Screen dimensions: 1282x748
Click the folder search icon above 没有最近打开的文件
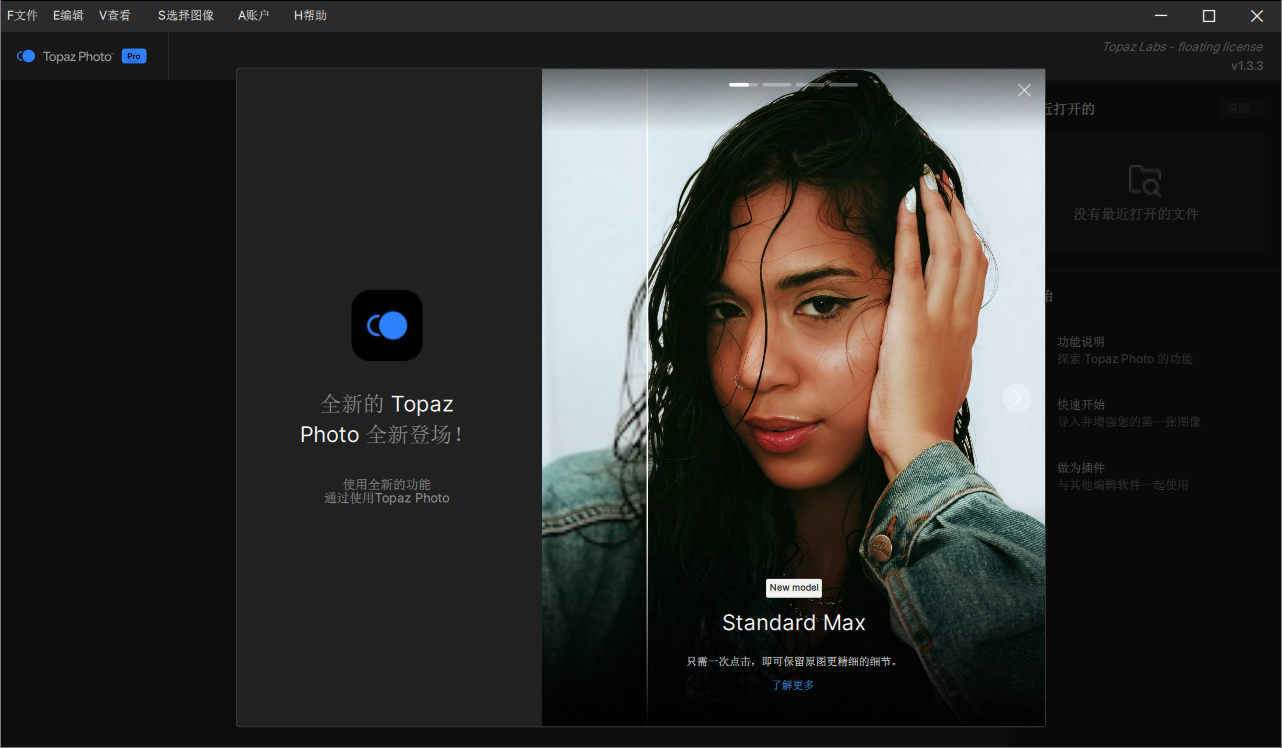1145,180
